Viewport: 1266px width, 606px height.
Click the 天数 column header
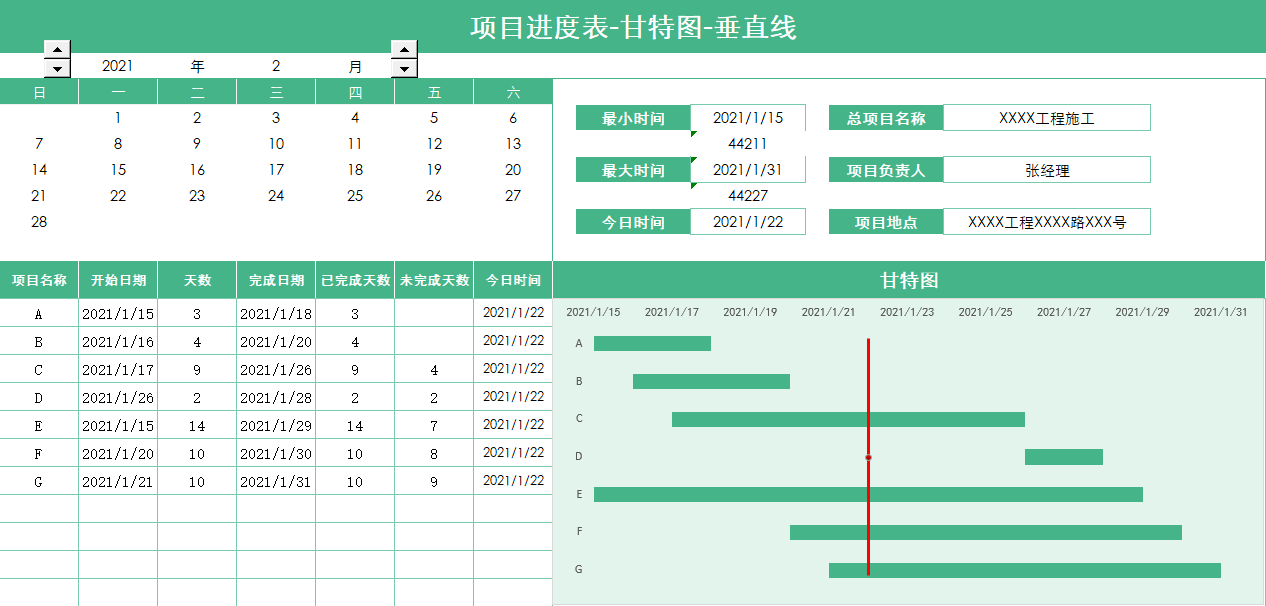197,280
